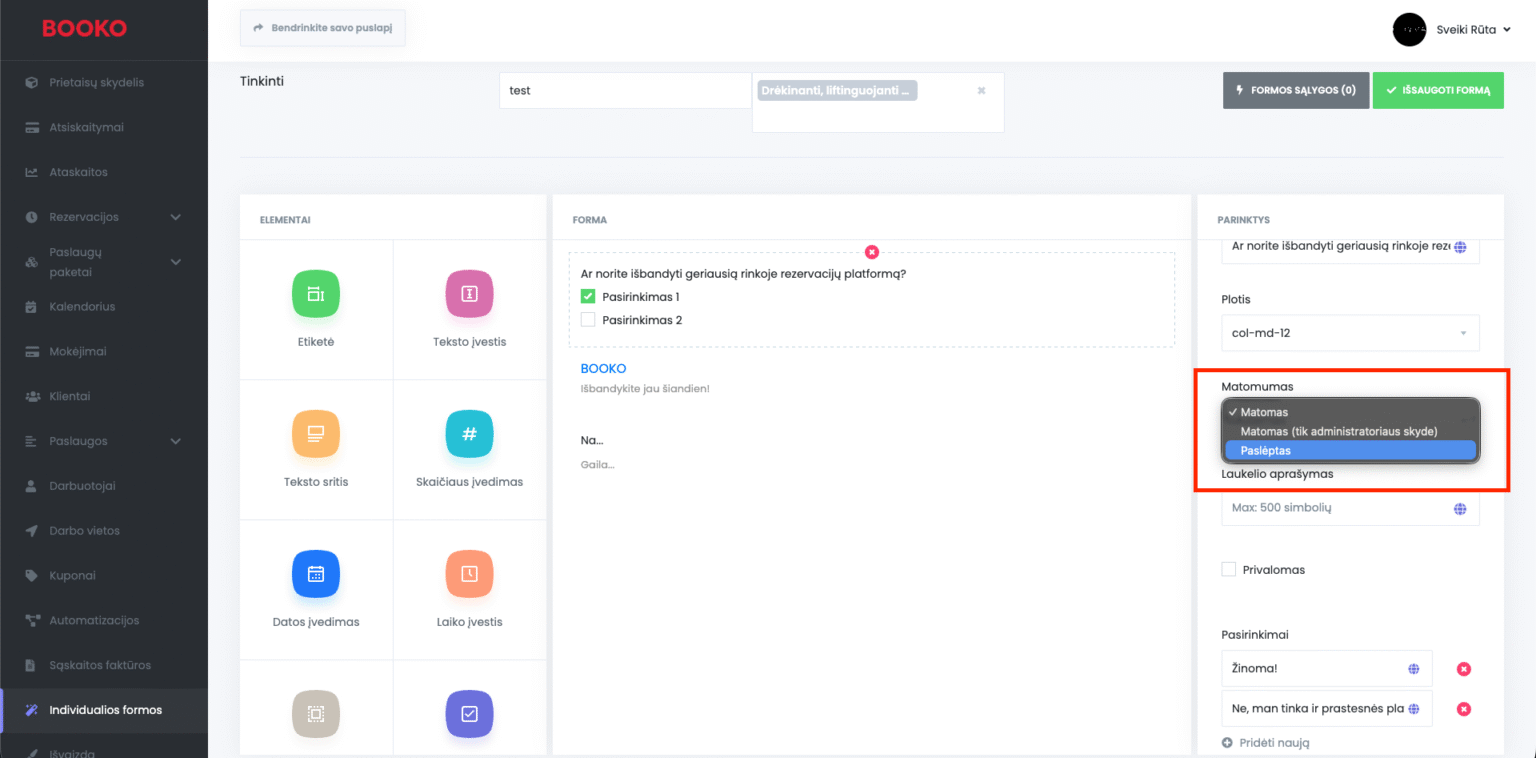1536x758 pixels.
Task: Remove form field with top red X
Action: click(x=872, y=252)
